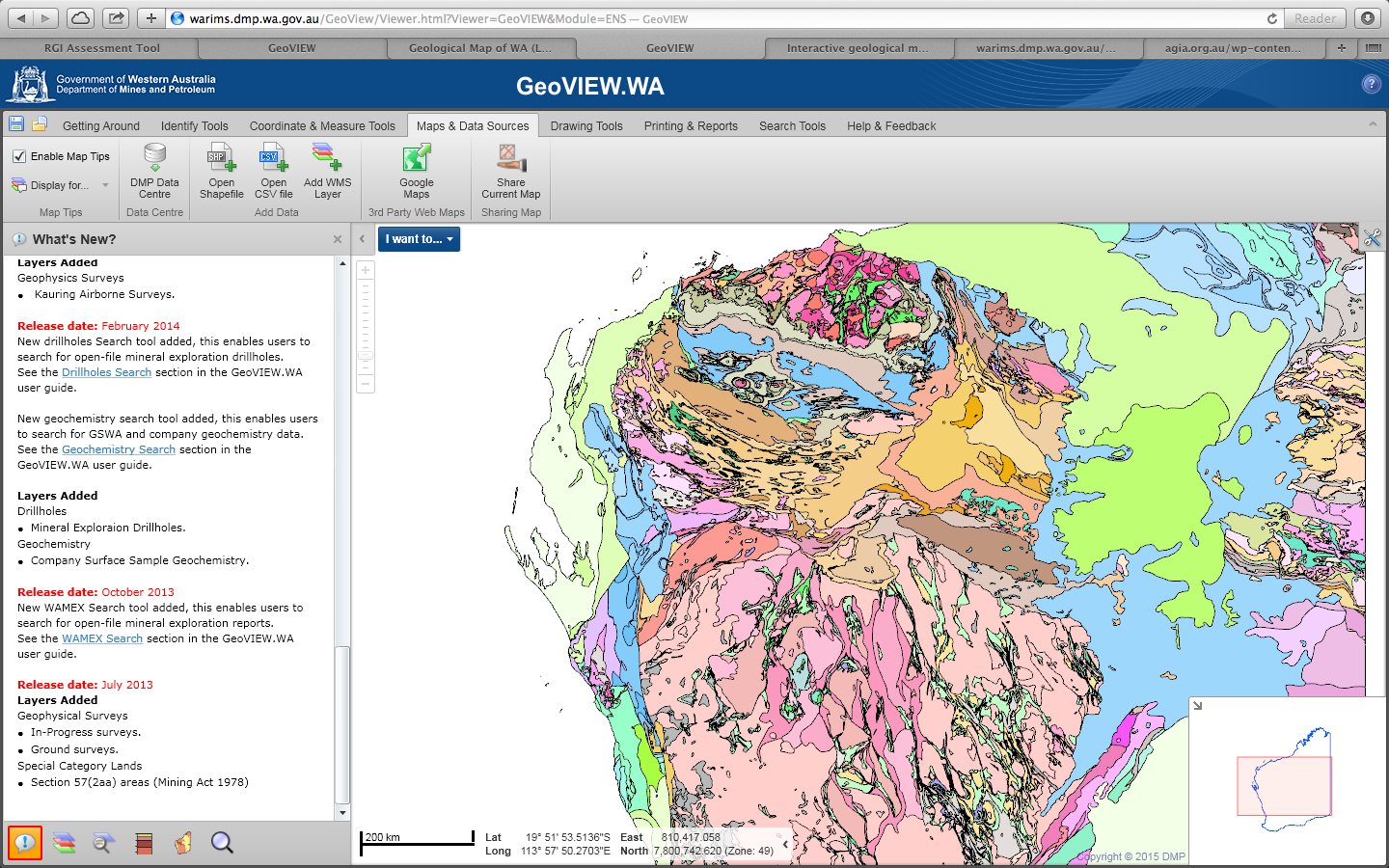Switch to the Geological Map of WA browser tab
The height and width of the screenshot is (868, 1389).
480,48
